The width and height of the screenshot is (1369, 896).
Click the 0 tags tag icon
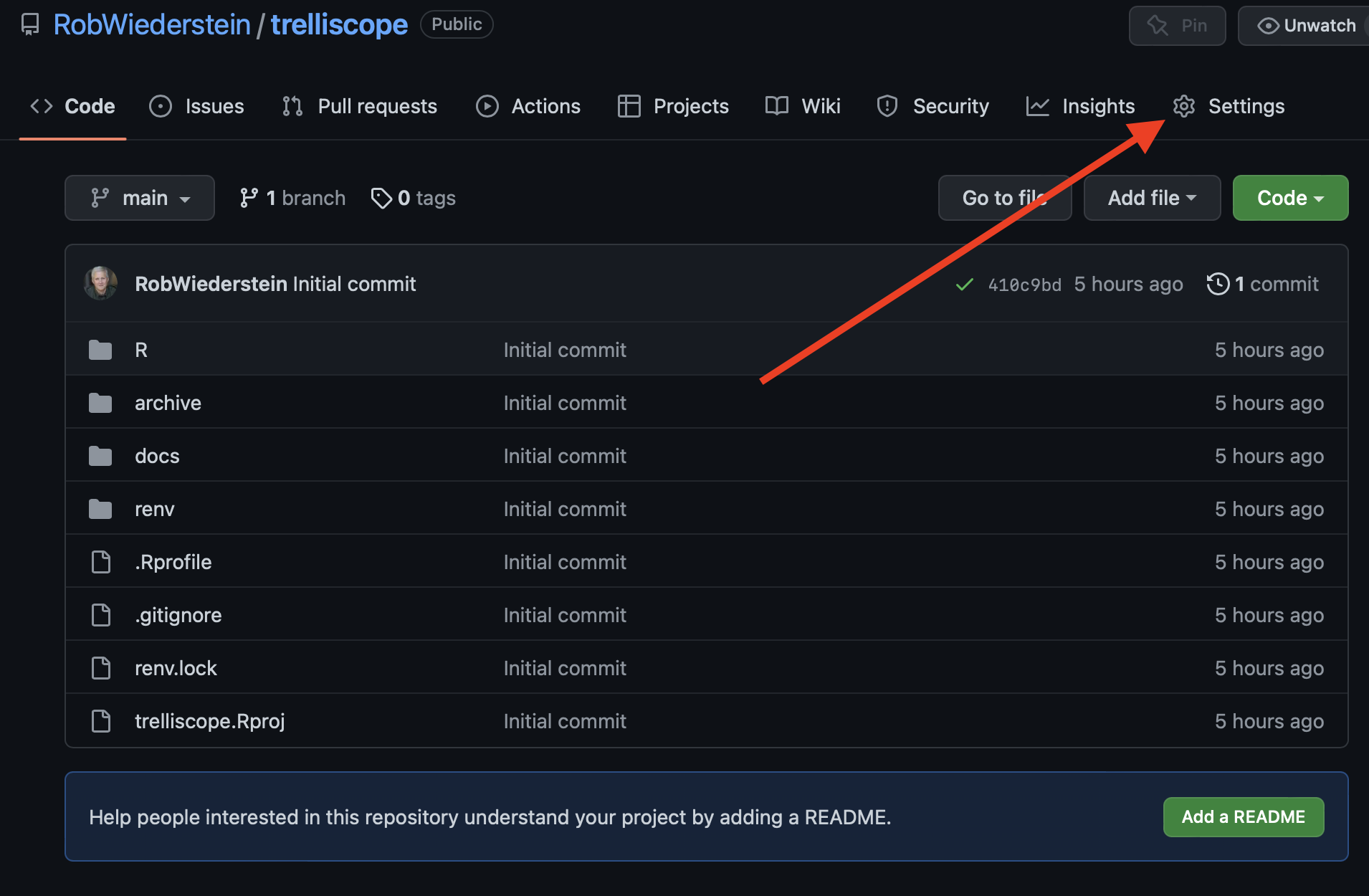coord(381,198)
